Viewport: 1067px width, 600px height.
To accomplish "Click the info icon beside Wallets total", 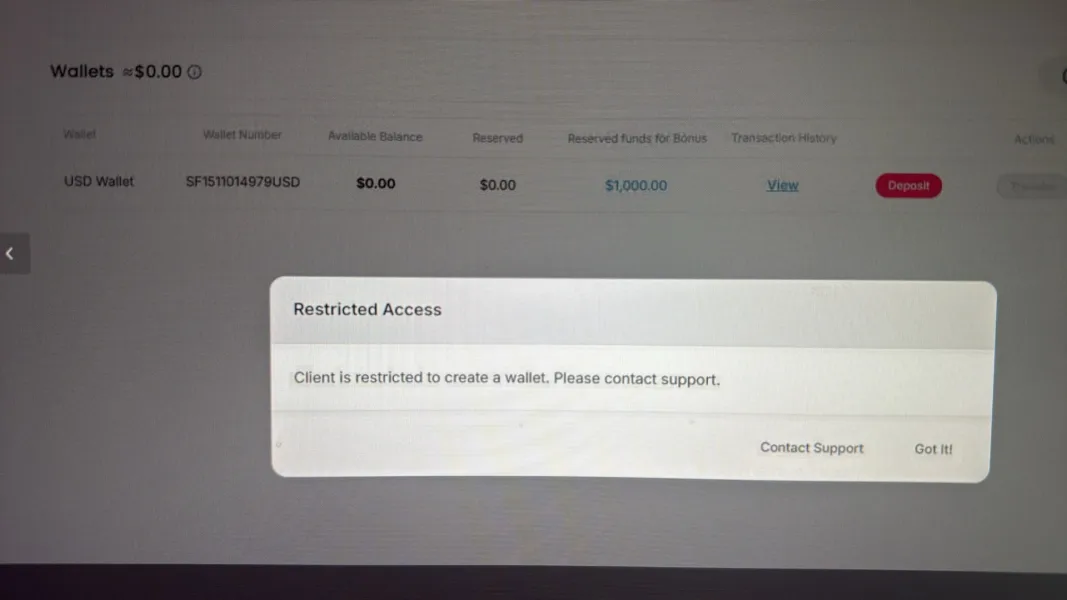I will click(x=195, y=71).
